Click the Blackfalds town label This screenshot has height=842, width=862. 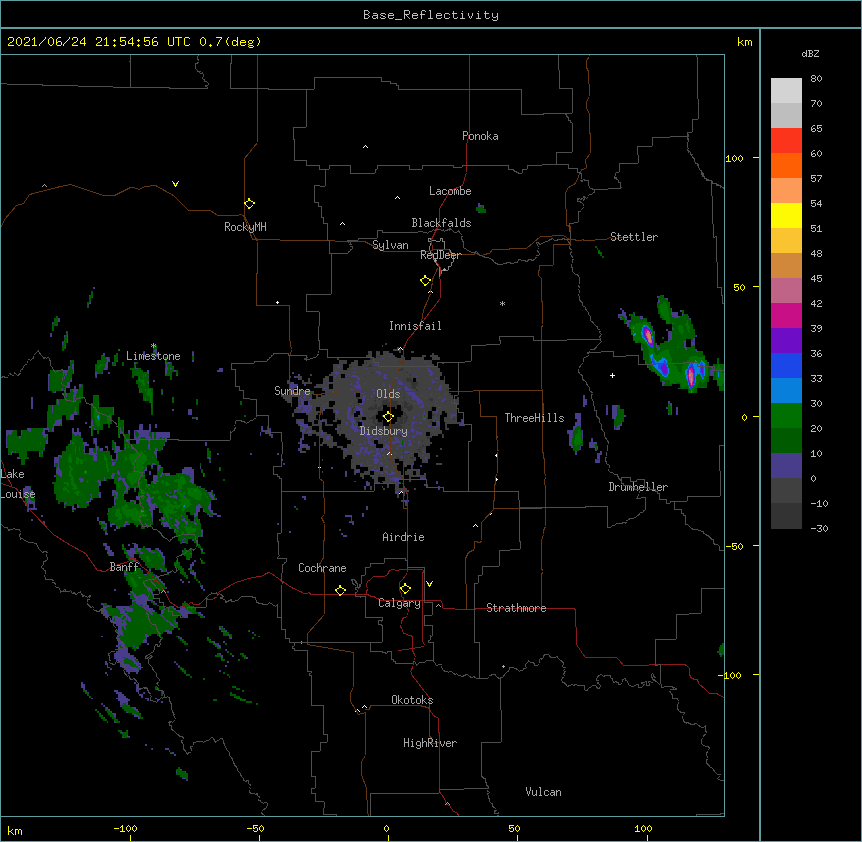(441, 223)
